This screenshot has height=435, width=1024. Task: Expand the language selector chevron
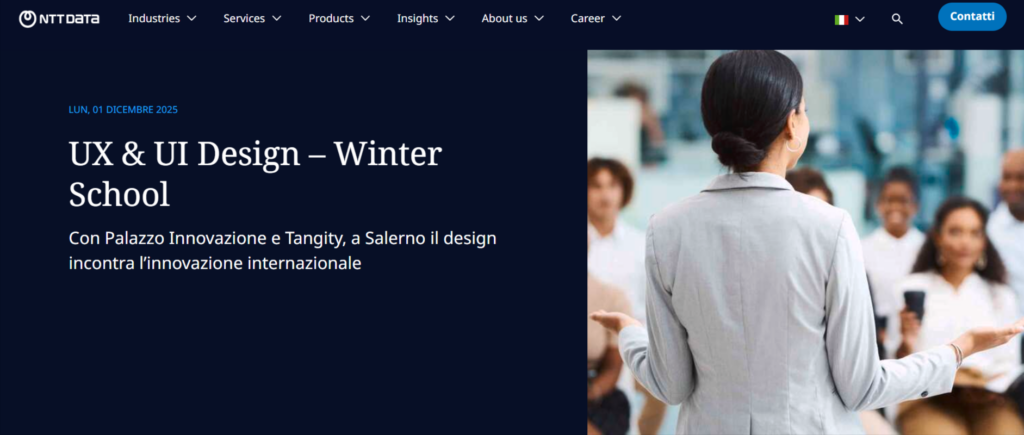pos(860,20)
